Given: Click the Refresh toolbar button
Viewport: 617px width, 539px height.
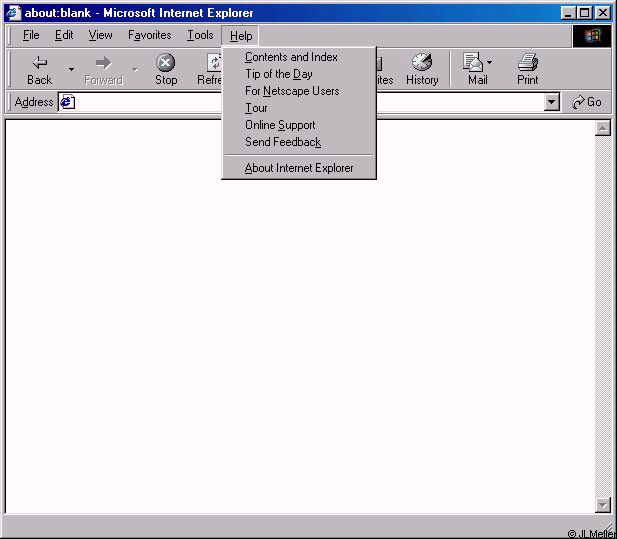Looking at the screenshot, I should click(x=209, y=70).
